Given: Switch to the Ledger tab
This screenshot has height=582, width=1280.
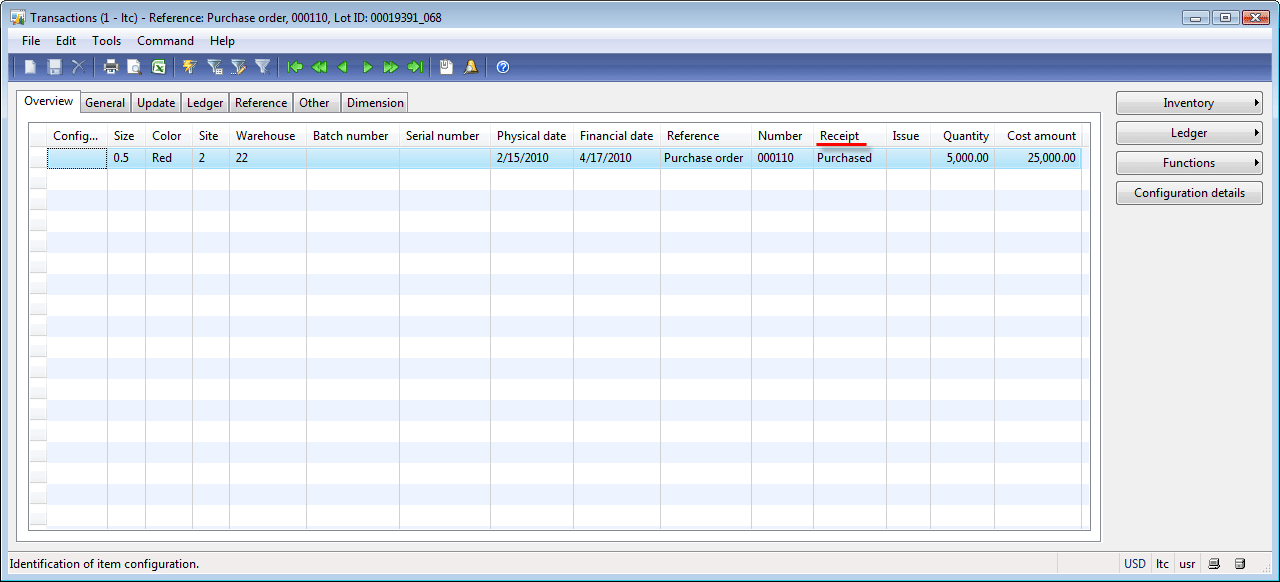Looking at the screenshot, I should point(205,102).
